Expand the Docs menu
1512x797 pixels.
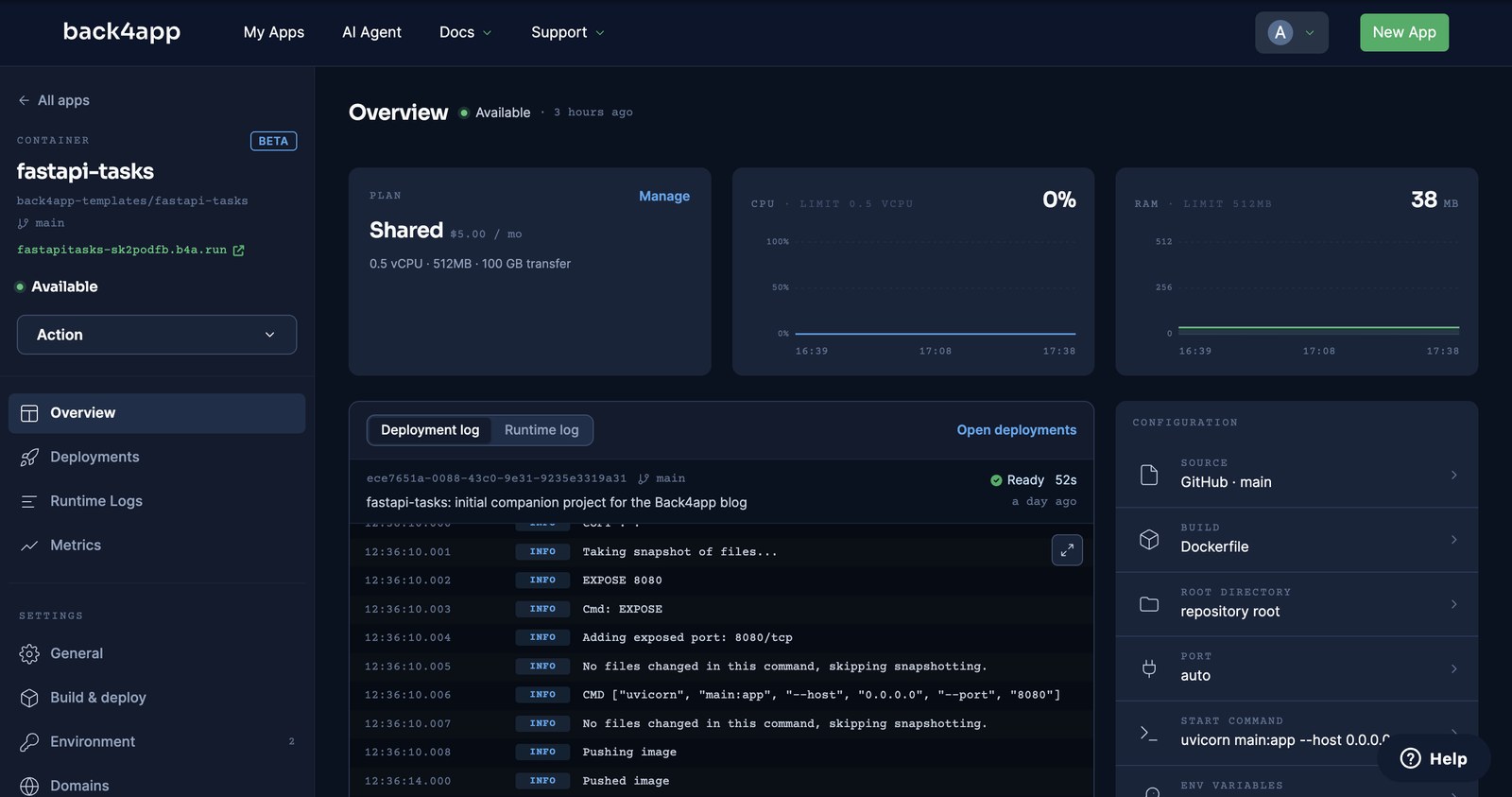(465, 32)
